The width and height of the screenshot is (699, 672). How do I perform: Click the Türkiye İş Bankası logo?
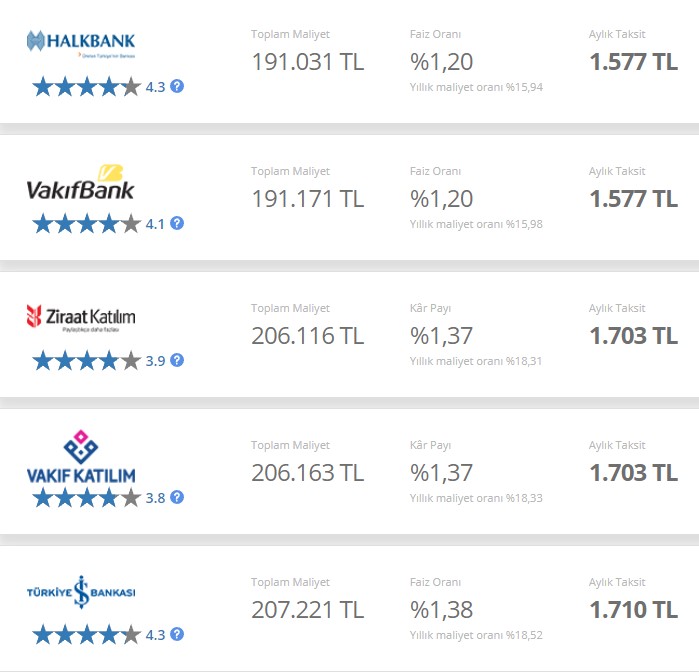[81, 593]
